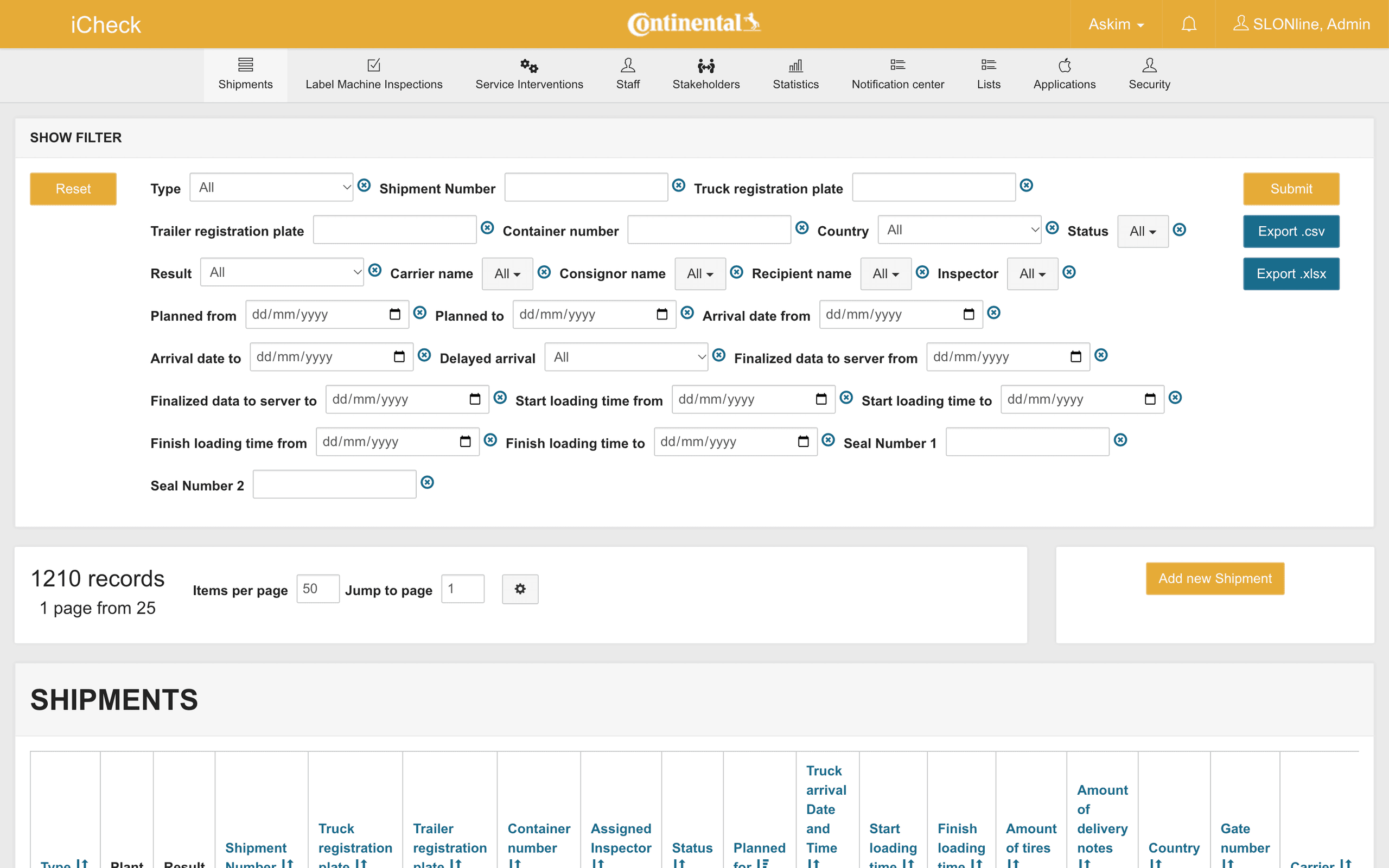Sort by Shipment Number column arrows
This screenshot has width=1389, height=868.
click(287, 864)
